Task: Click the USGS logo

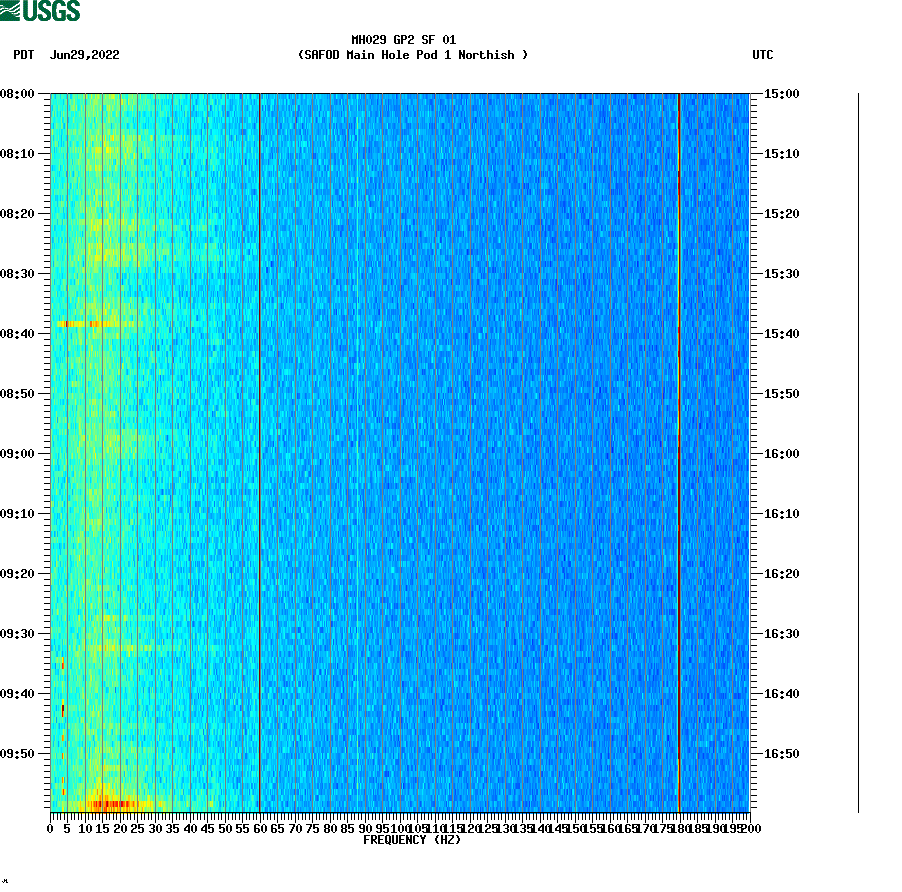Action: (x=40, y=10)
